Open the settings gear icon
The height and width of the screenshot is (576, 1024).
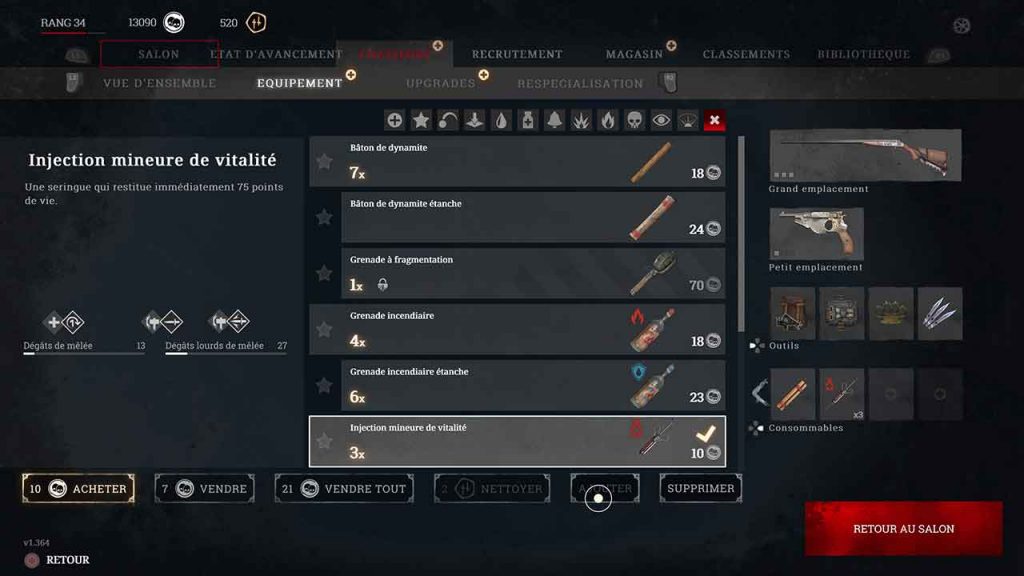961,25
